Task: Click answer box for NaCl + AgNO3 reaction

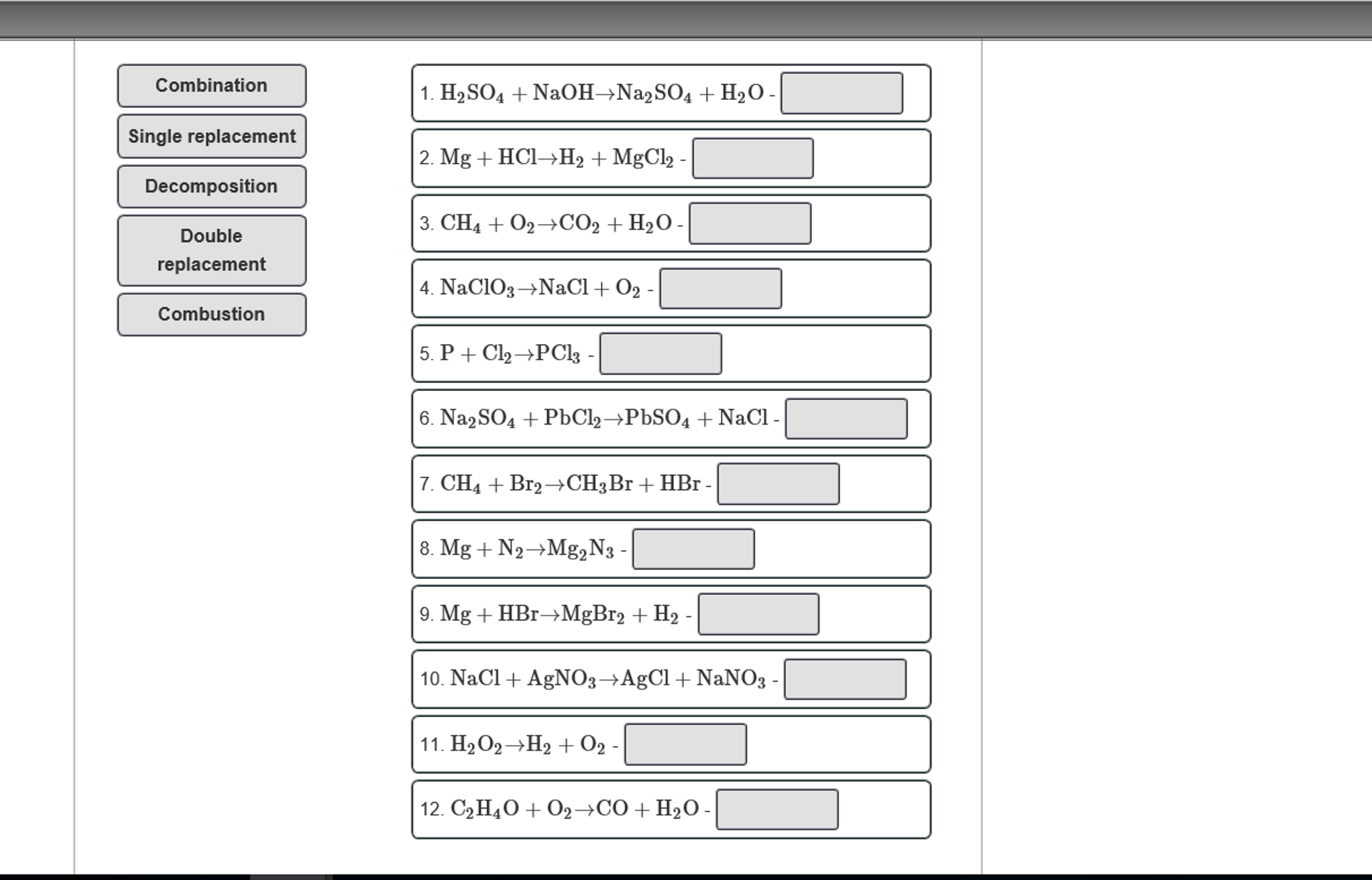Action: (x=844, y=679)
